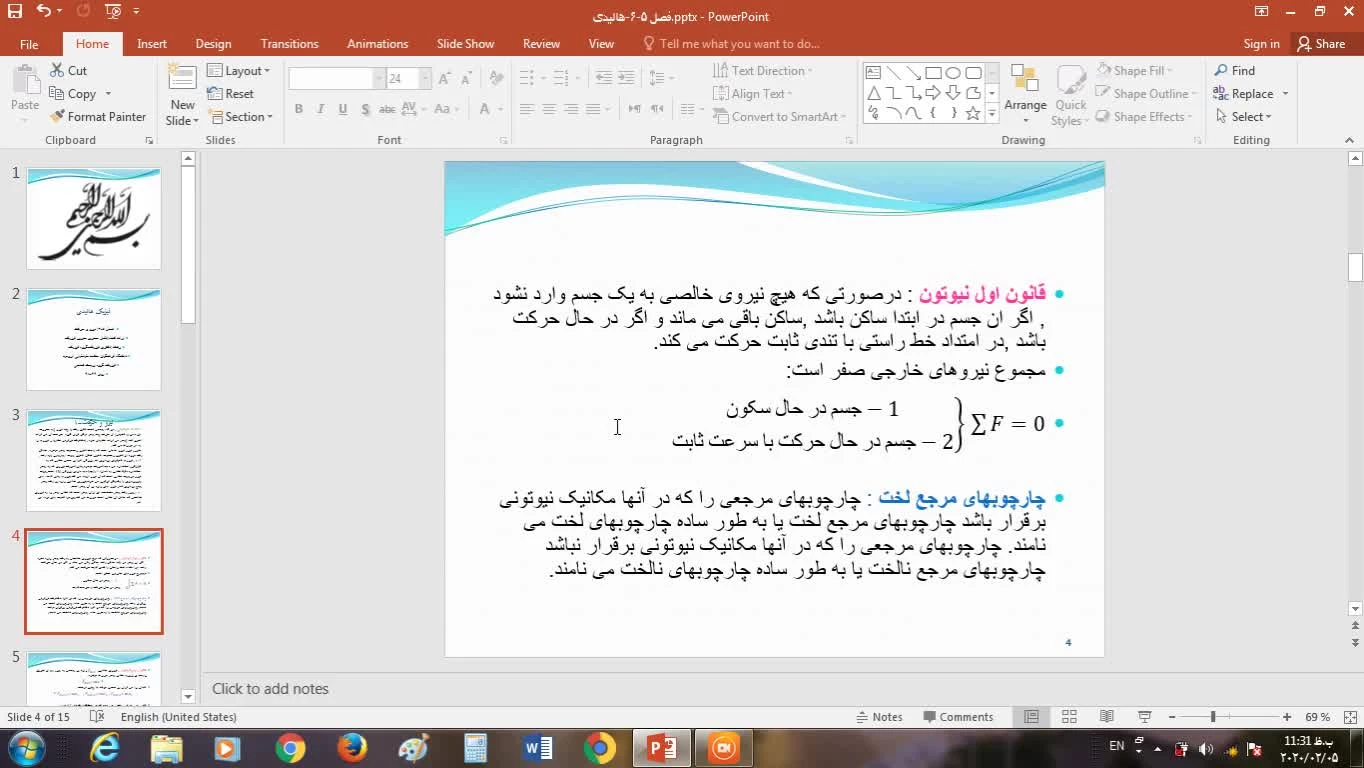The width and height of the screenshot is (1364, 768).
Task: Toggle Italic text formatting
Action: (x=321, y=109)
